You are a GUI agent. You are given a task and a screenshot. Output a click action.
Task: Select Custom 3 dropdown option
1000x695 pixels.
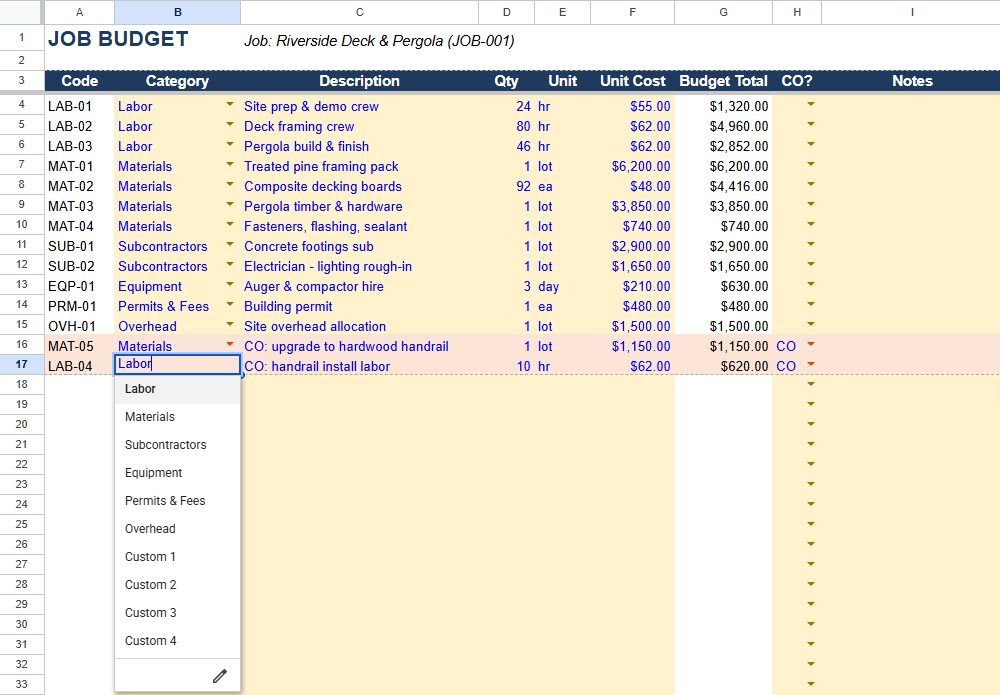[x=177, y=613]
